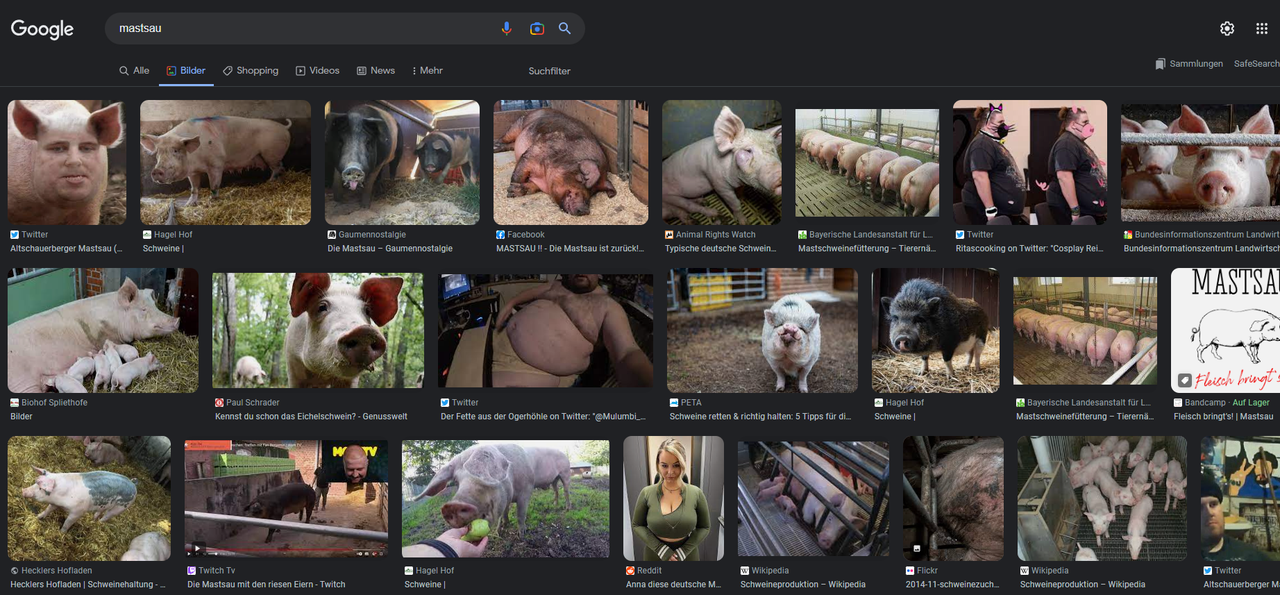This screenshot has width=1280, height=595.
Task: Click 'MASTSAU !! - Die Mastsau ist zurück' caption
Action: [570, 249]
